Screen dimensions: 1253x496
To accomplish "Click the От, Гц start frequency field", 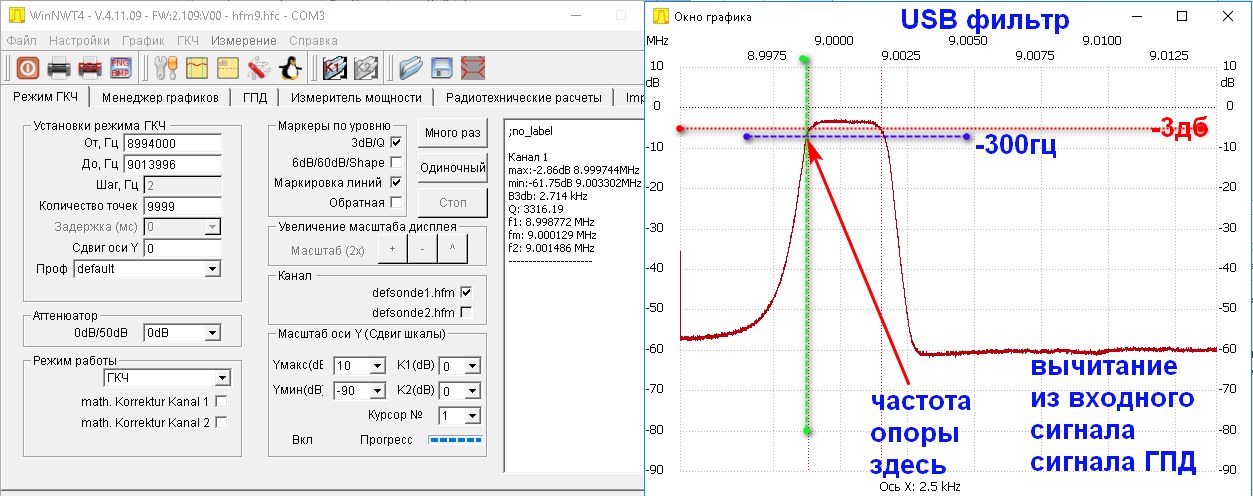I will (x=182, y=143).
